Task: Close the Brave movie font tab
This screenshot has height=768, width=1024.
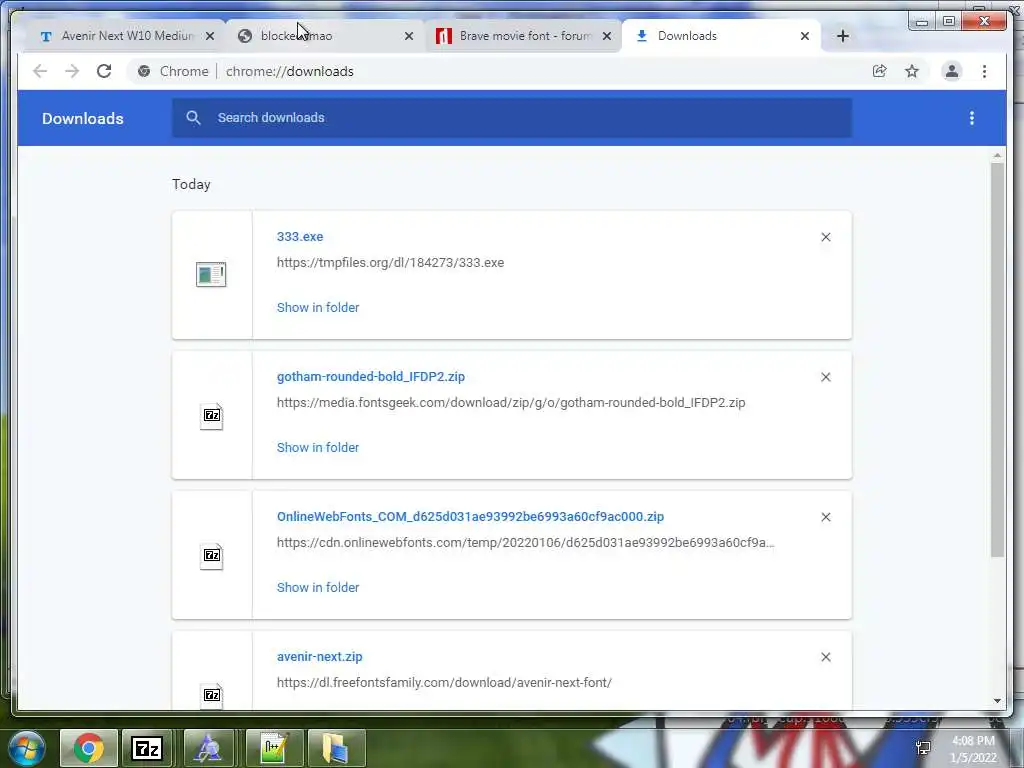Action: click(607, 36)
